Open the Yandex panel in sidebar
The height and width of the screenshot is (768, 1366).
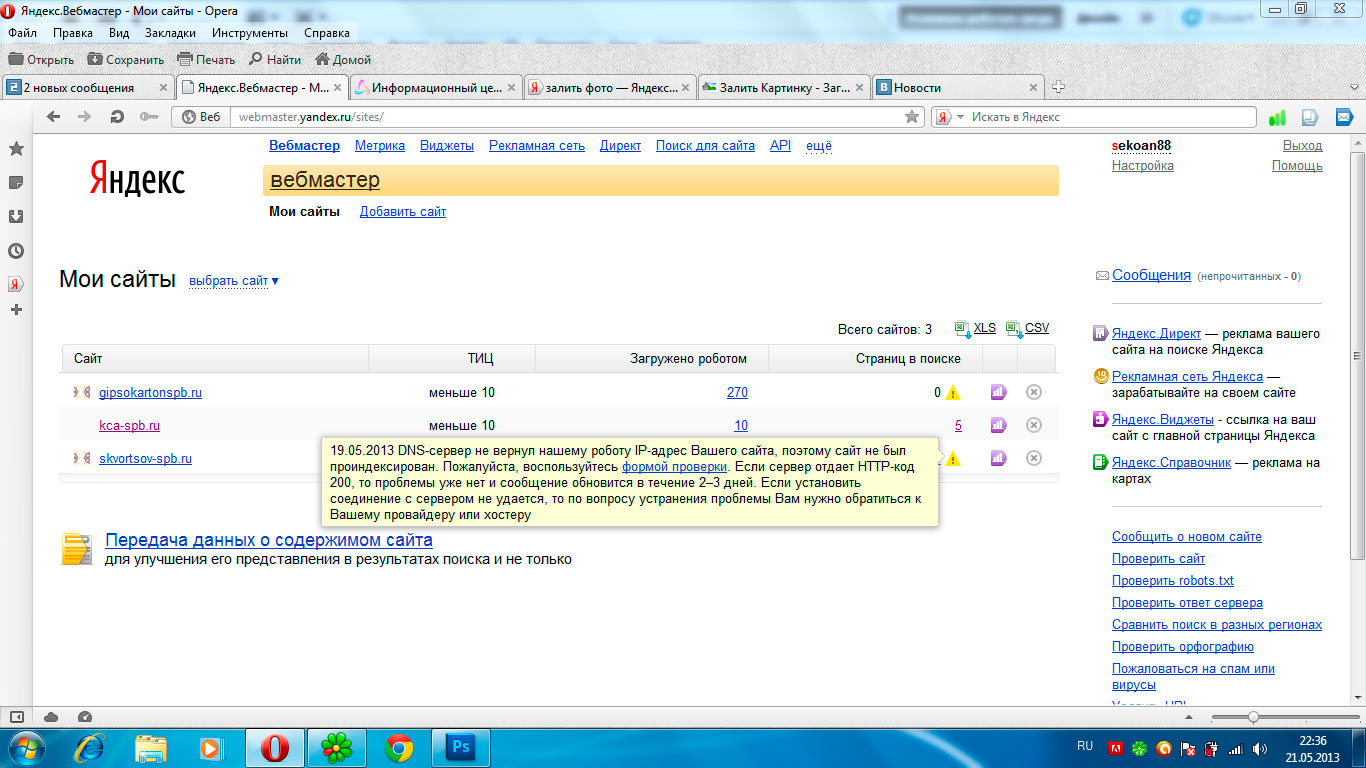[x=16, y=284]
